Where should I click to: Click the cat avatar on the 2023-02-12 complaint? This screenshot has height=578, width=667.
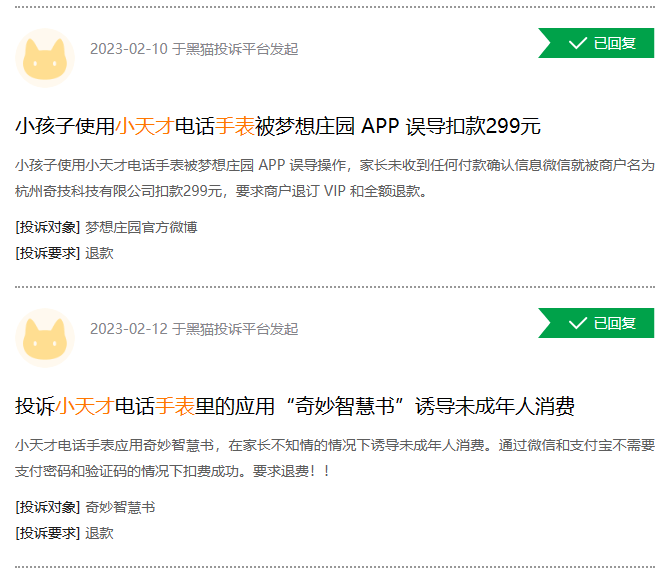[45, 338]
